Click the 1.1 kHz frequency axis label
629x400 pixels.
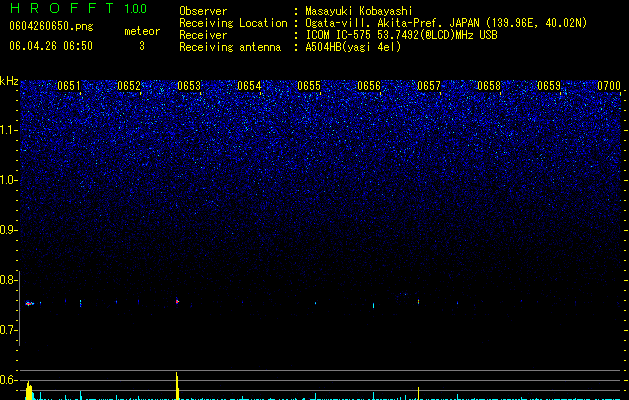coord(9,130)
